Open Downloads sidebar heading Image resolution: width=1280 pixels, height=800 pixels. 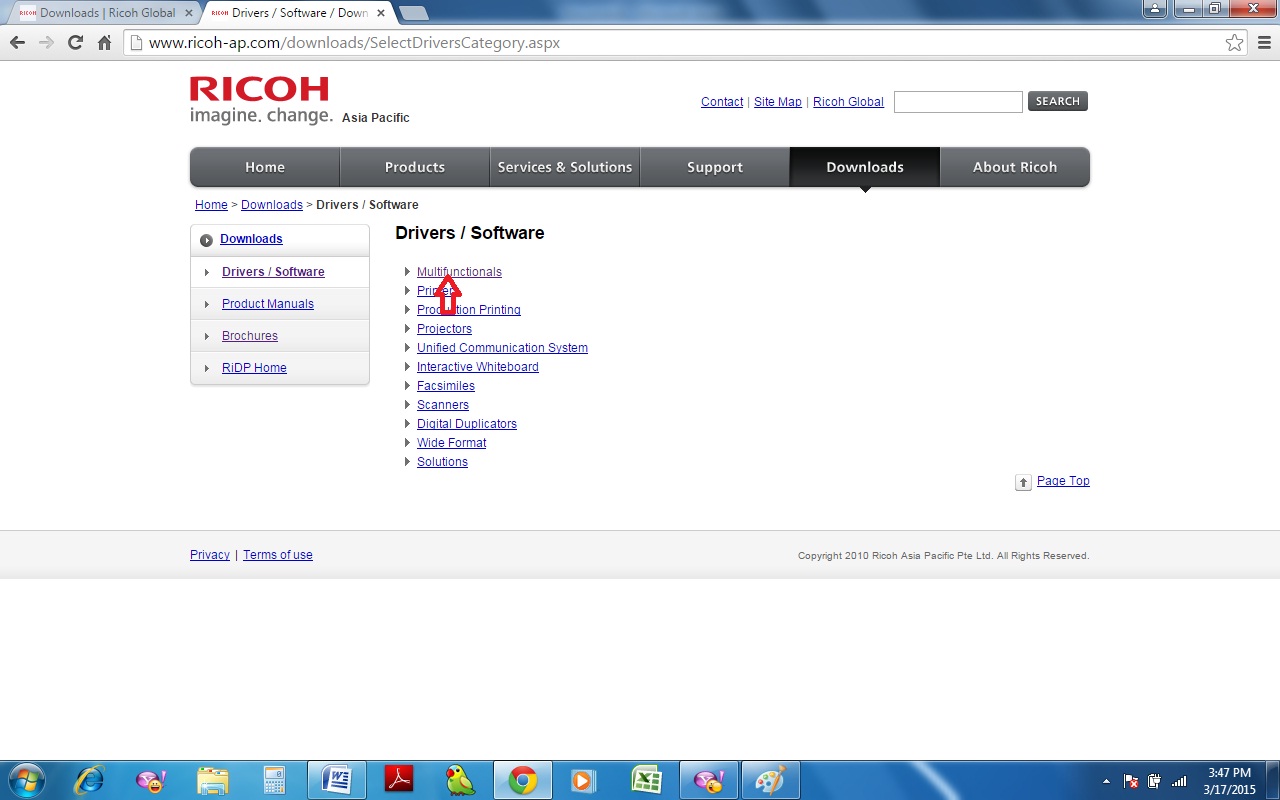click(x=251, y=239)
